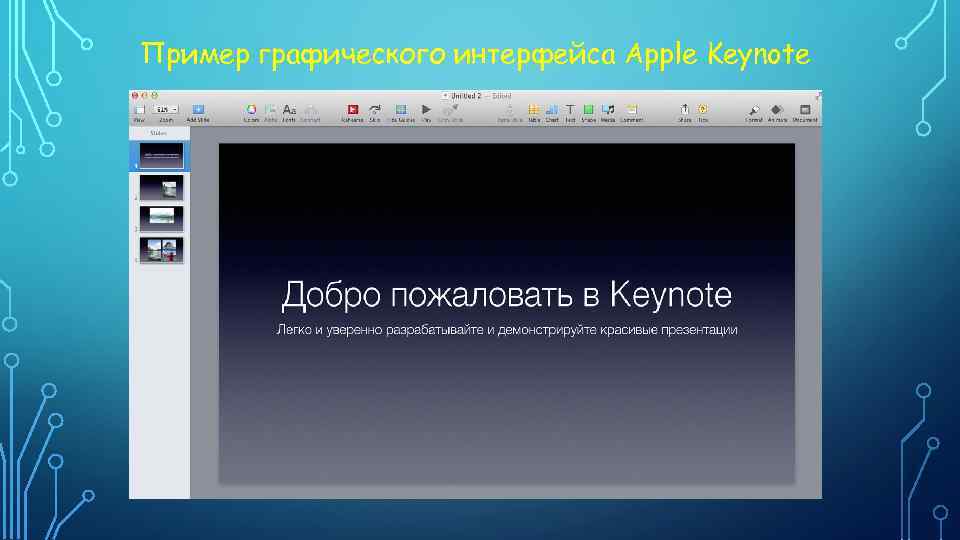Screen dimensions: 960x540
Task: Click the icon between Colors and Fonts
Action: (x=270, y=110)
